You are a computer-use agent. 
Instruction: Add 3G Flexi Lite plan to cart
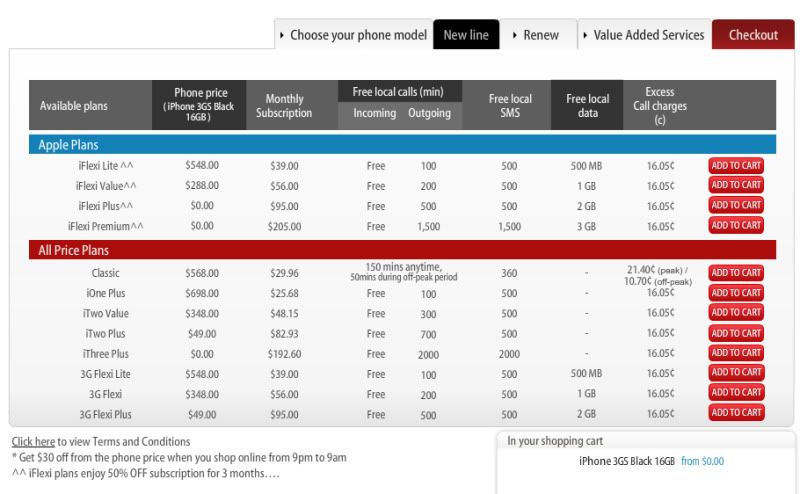coord(736,373)
